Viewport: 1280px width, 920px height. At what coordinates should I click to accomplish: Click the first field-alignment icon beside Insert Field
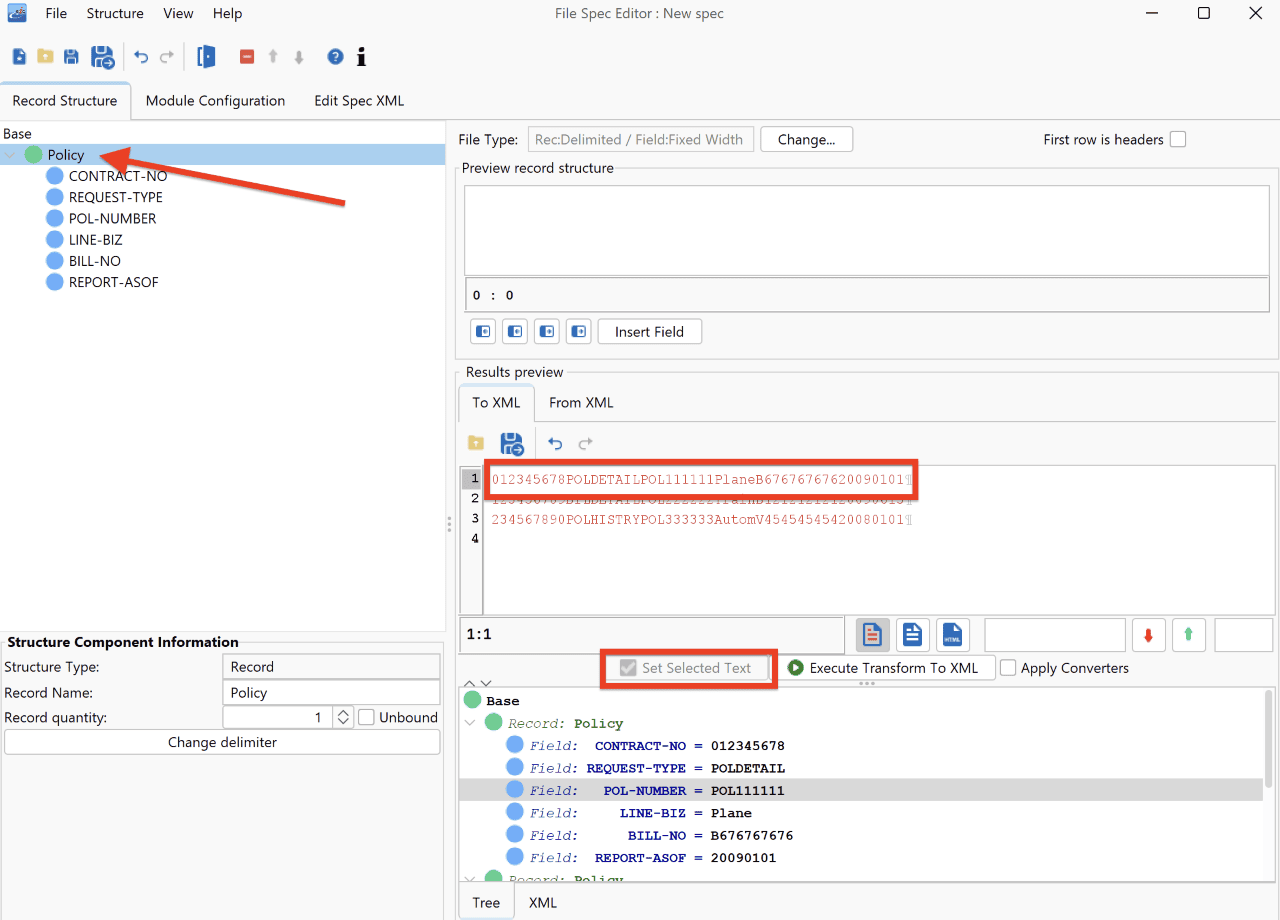coord(483,331)
